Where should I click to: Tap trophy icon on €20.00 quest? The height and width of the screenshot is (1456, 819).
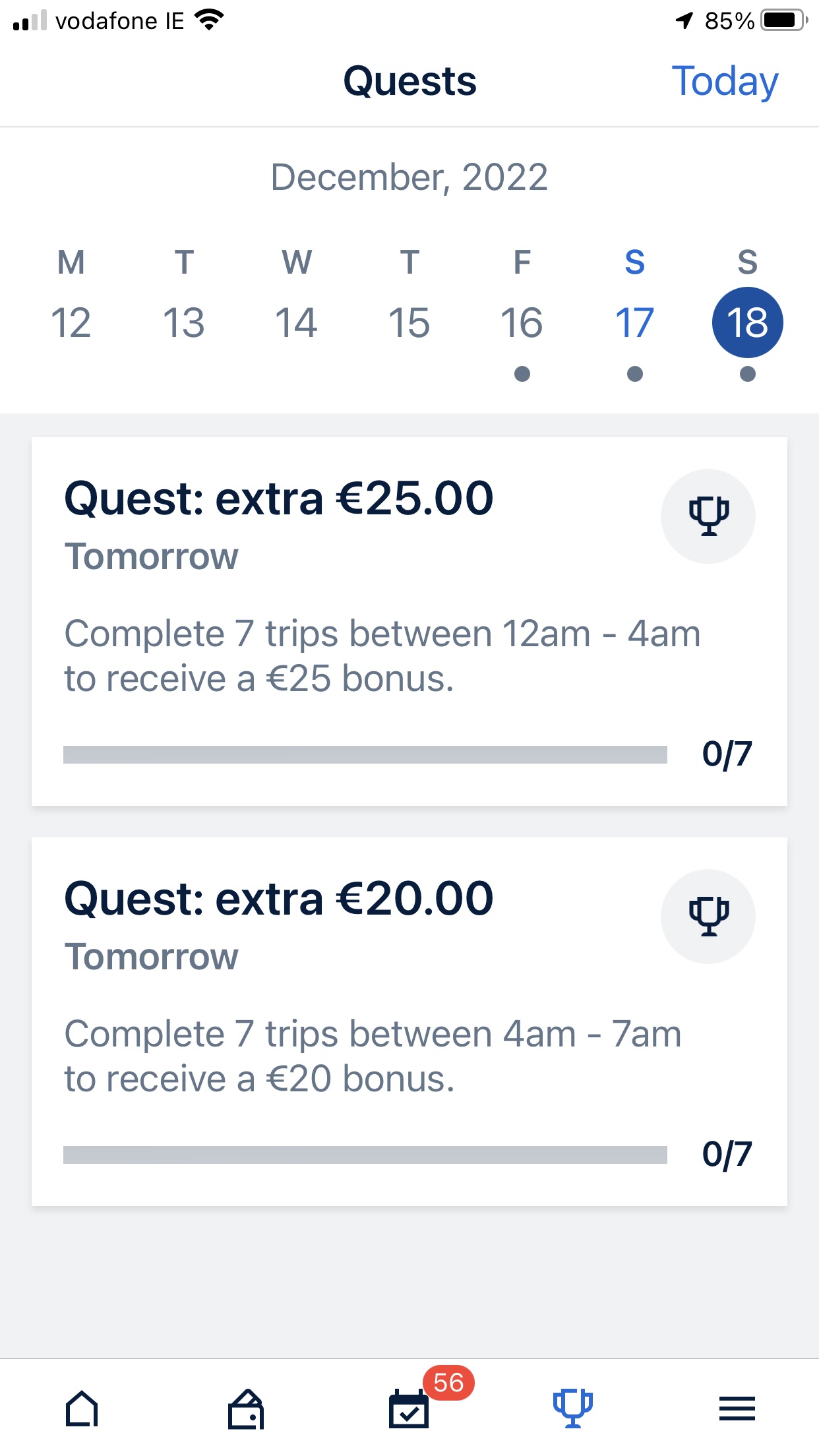[708, 916]
